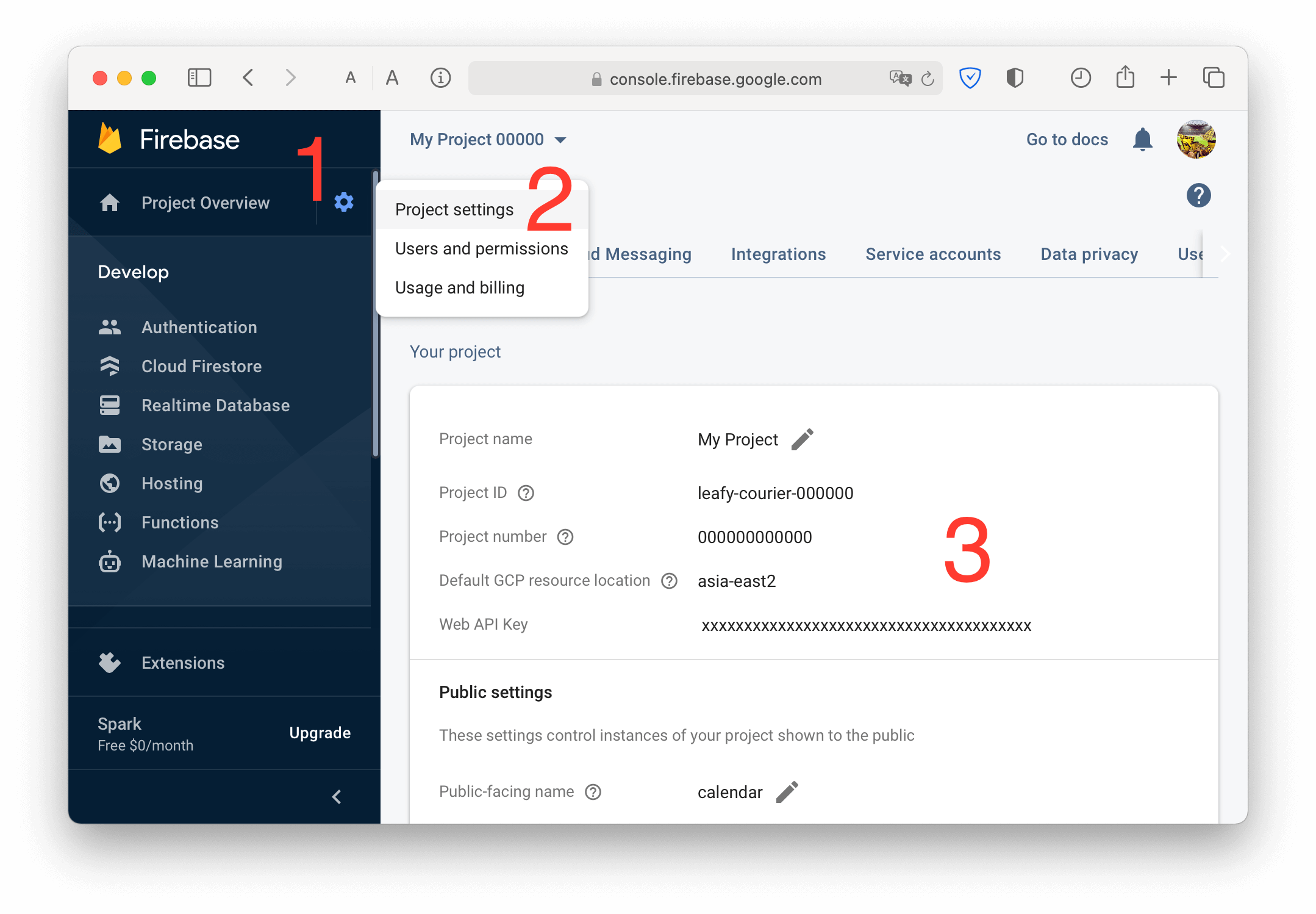Screen dimensions: 1316x914
Task: Go to the Storage section
Action: click(171, 444)
